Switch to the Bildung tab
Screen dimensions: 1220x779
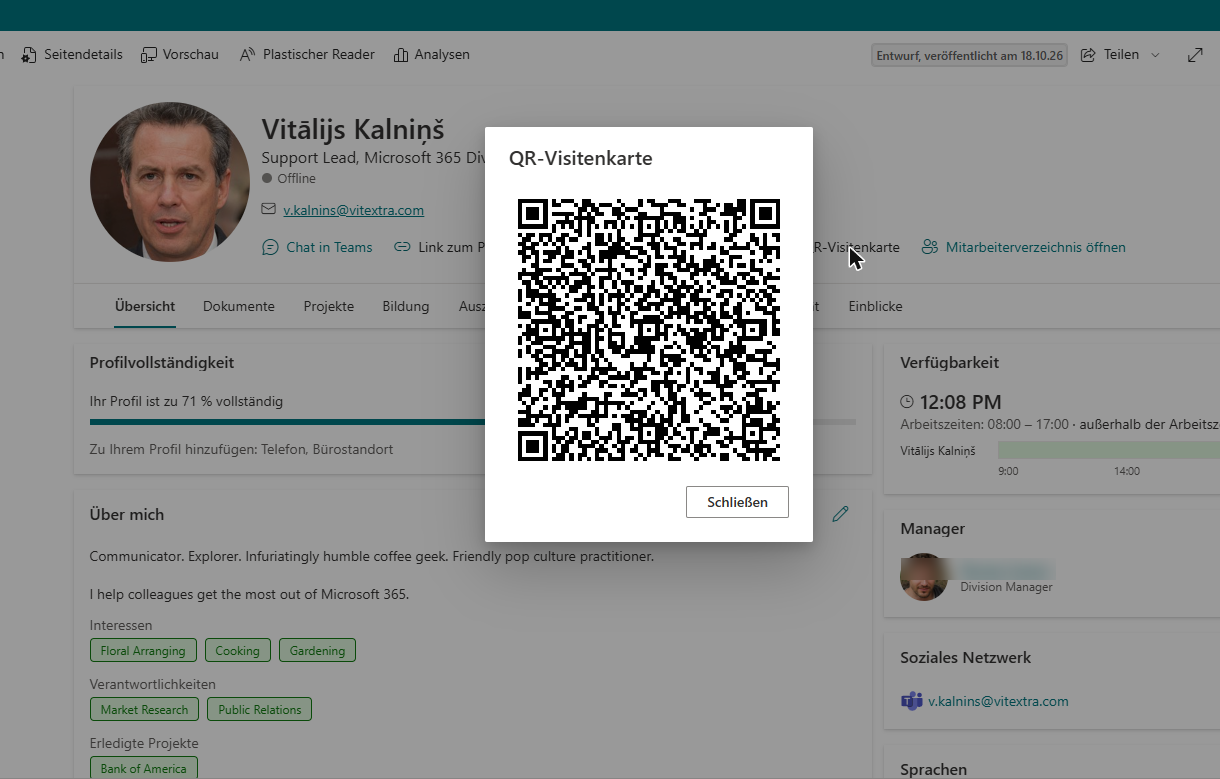pos(406,307)
